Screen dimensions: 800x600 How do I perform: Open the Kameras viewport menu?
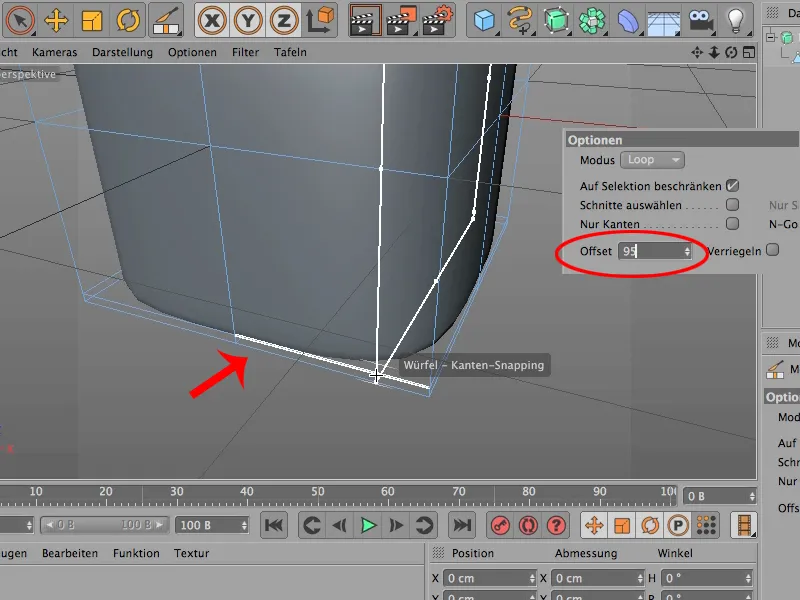(x=55, y=52)
